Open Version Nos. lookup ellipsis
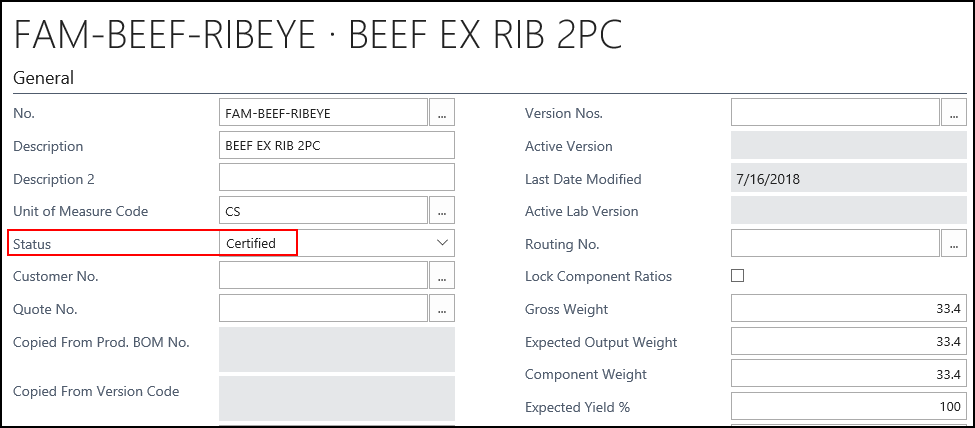The image size is (975, 428). pos(953,113)
